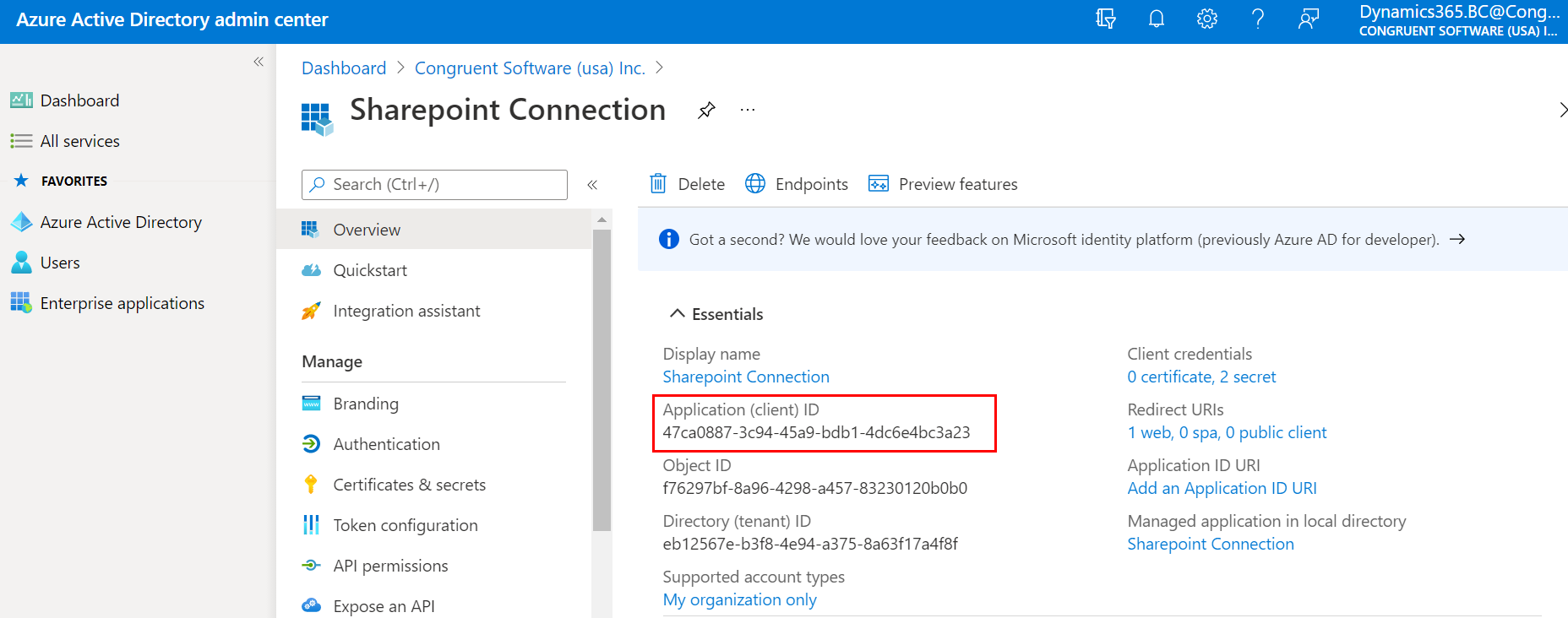
Task: Collapse the left navigation sidebar
Action: click(x=259, y=62)
